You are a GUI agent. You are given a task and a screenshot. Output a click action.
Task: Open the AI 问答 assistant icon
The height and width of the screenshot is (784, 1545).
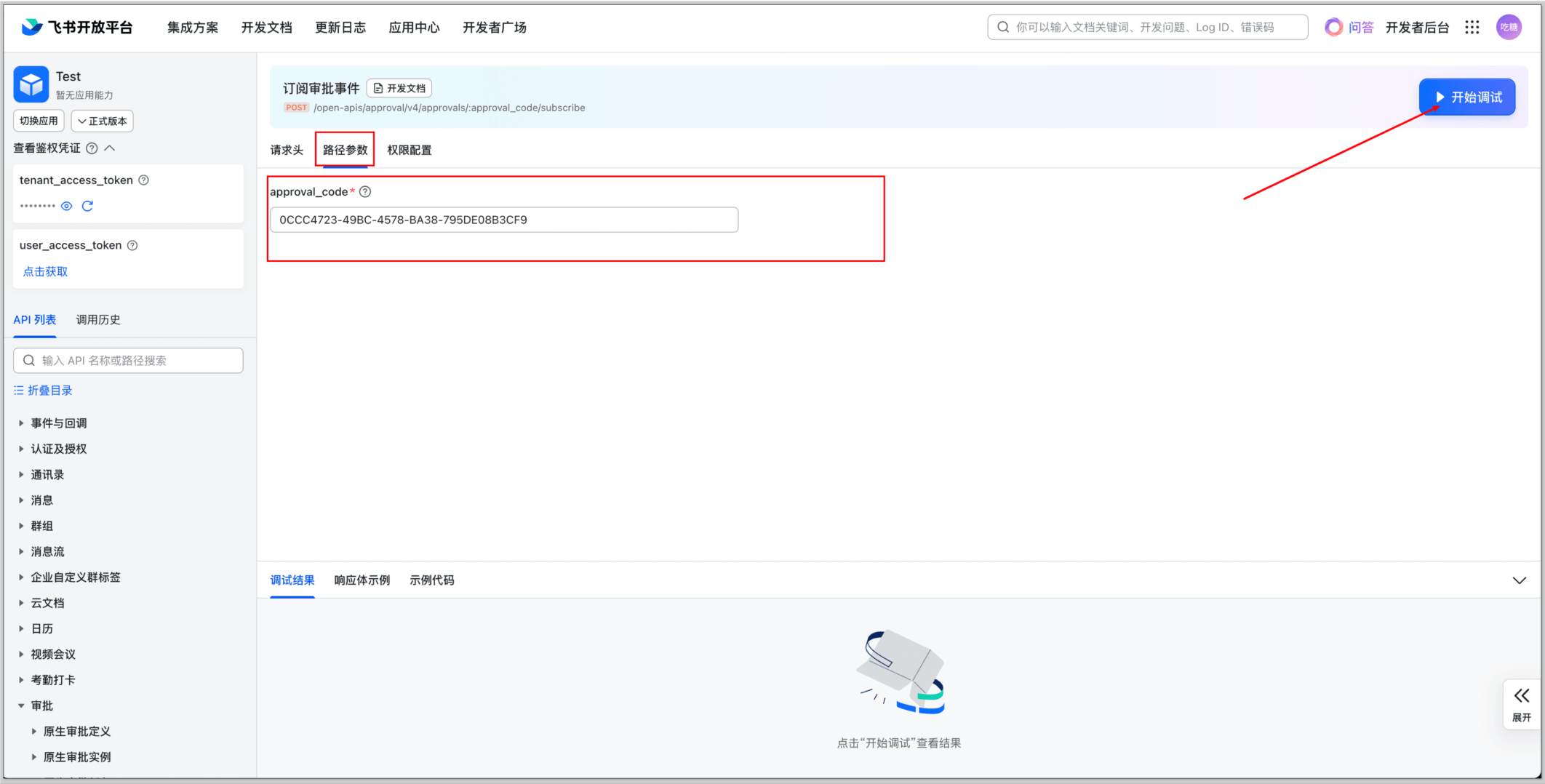pos(1333,28)
